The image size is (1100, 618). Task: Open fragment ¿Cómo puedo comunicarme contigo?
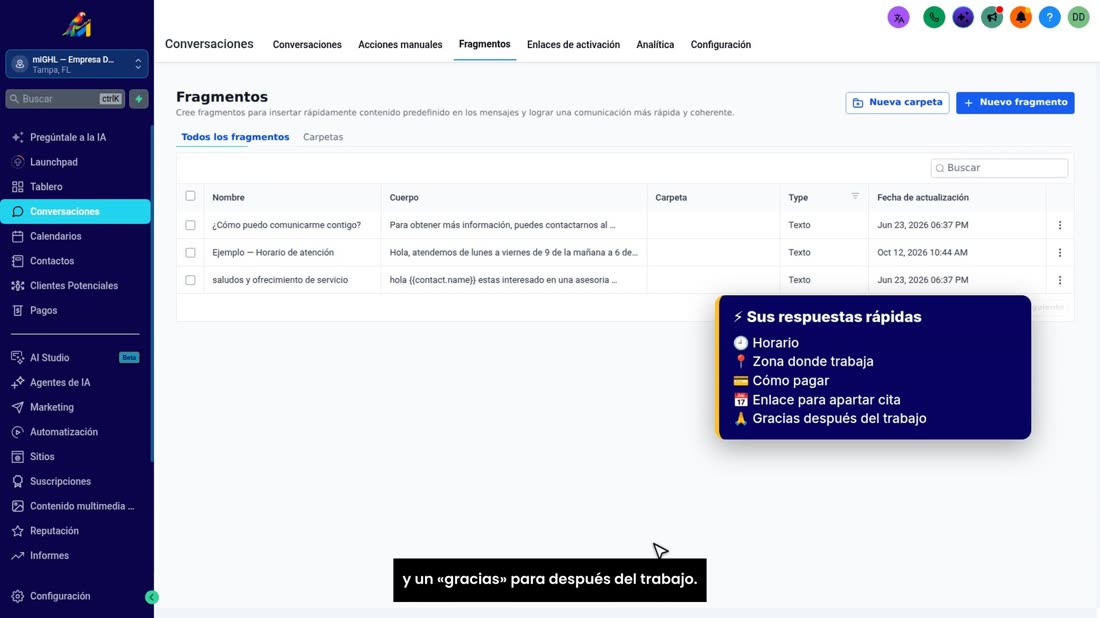click(x=286, y=225)
